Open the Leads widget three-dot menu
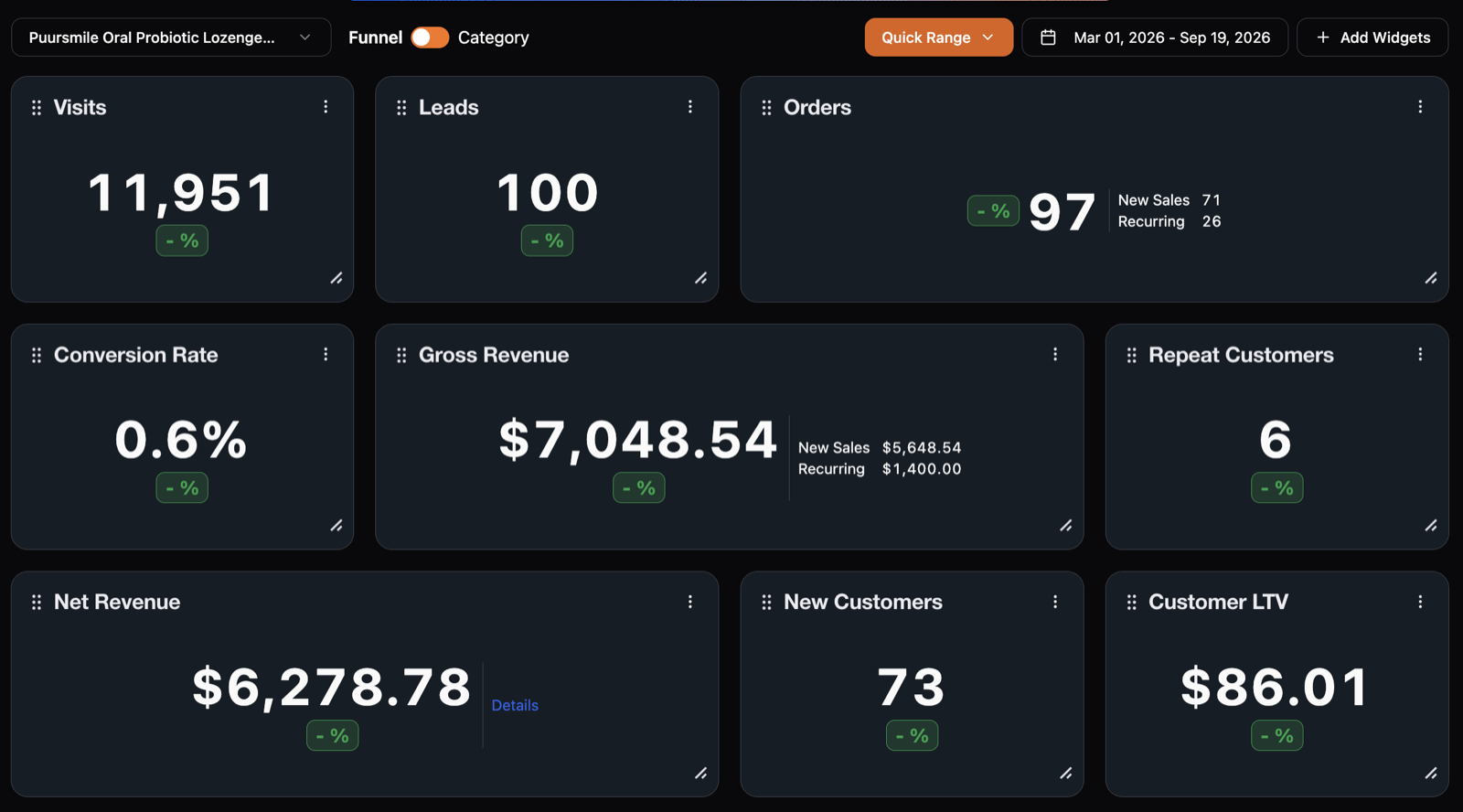 (690, 107)
